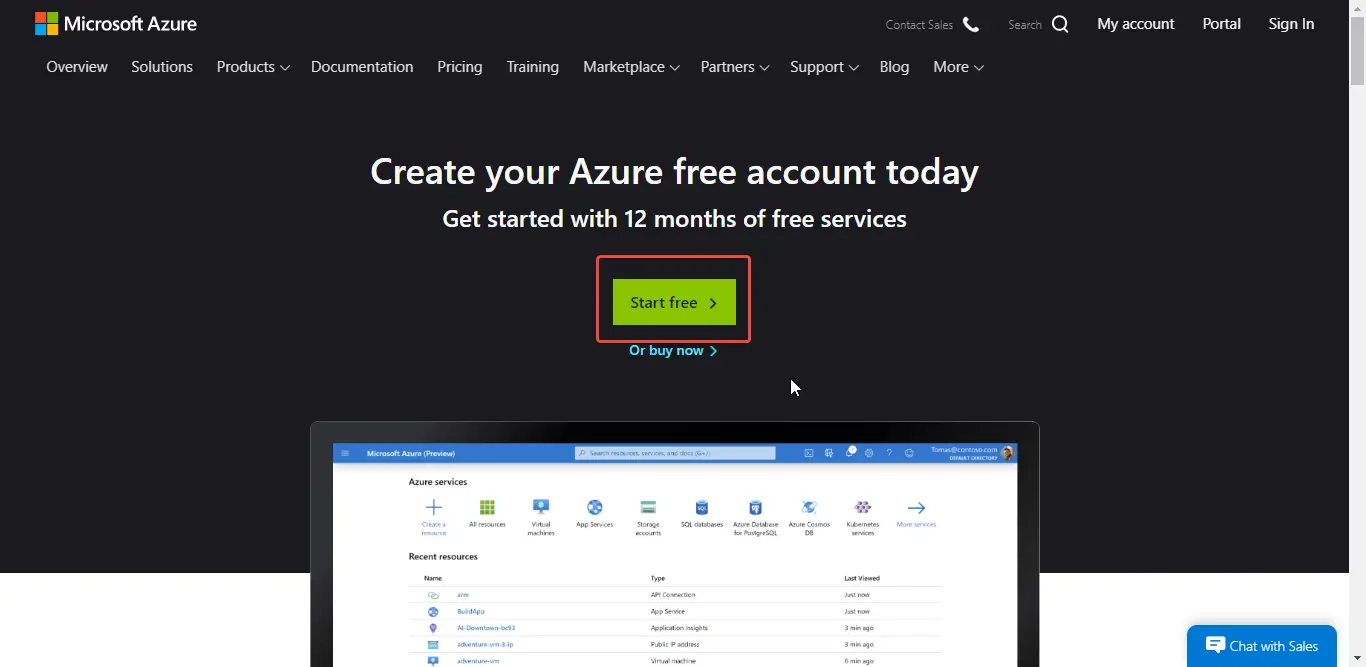The width and height of the screenshot is (1366, 667).
Task: Click the portal preview search box
Action: point(675,453)
